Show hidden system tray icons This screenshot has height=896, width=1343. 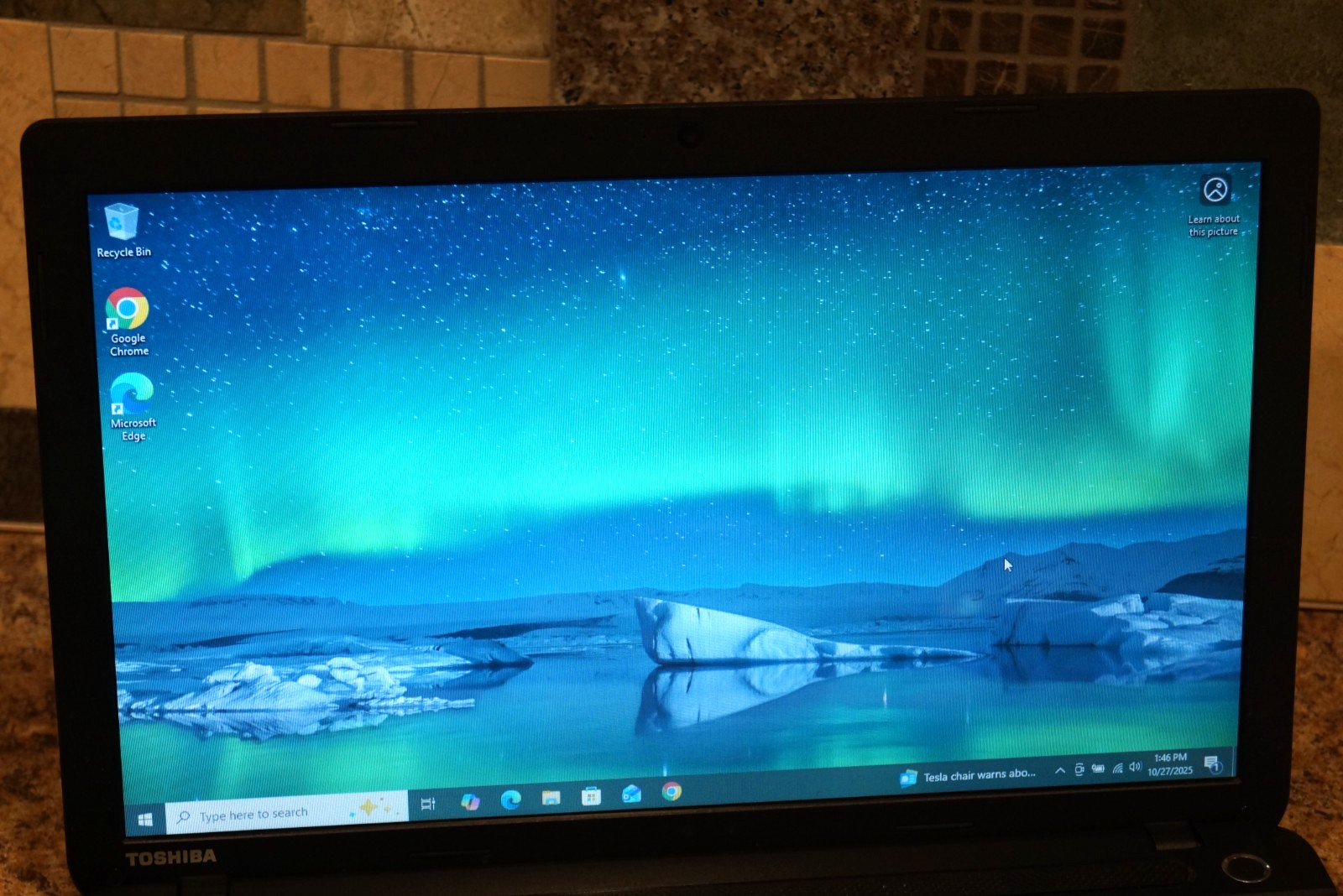click(1060, 770)
